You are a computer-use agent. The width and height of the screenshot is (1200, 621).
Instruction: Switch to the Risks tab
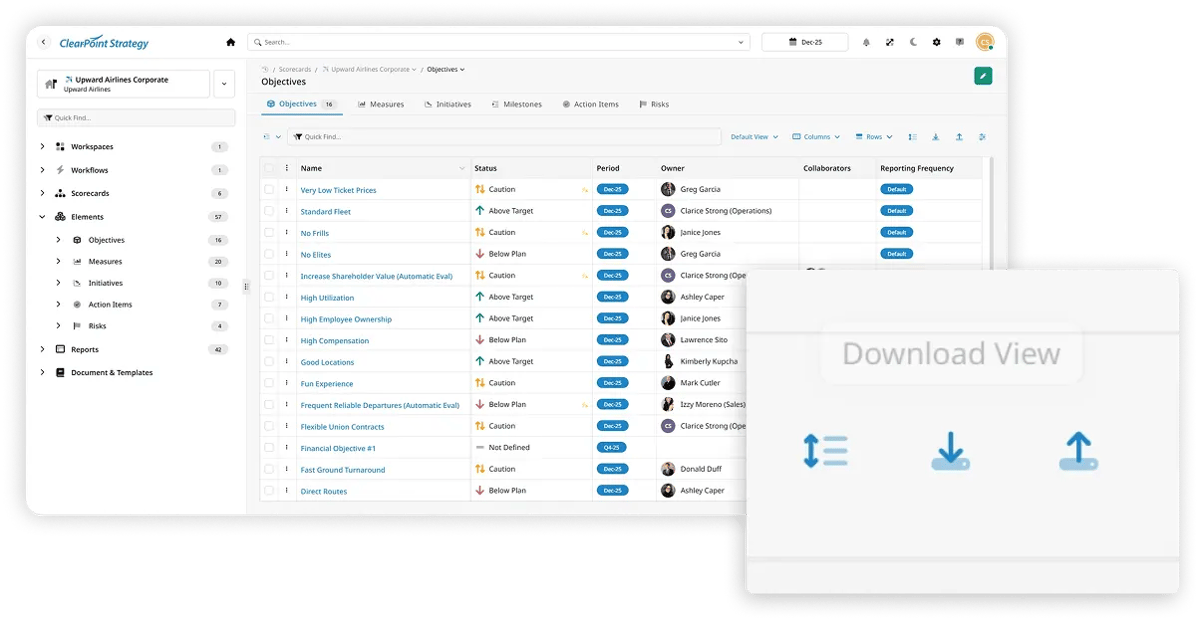click(x=654, y=104)
